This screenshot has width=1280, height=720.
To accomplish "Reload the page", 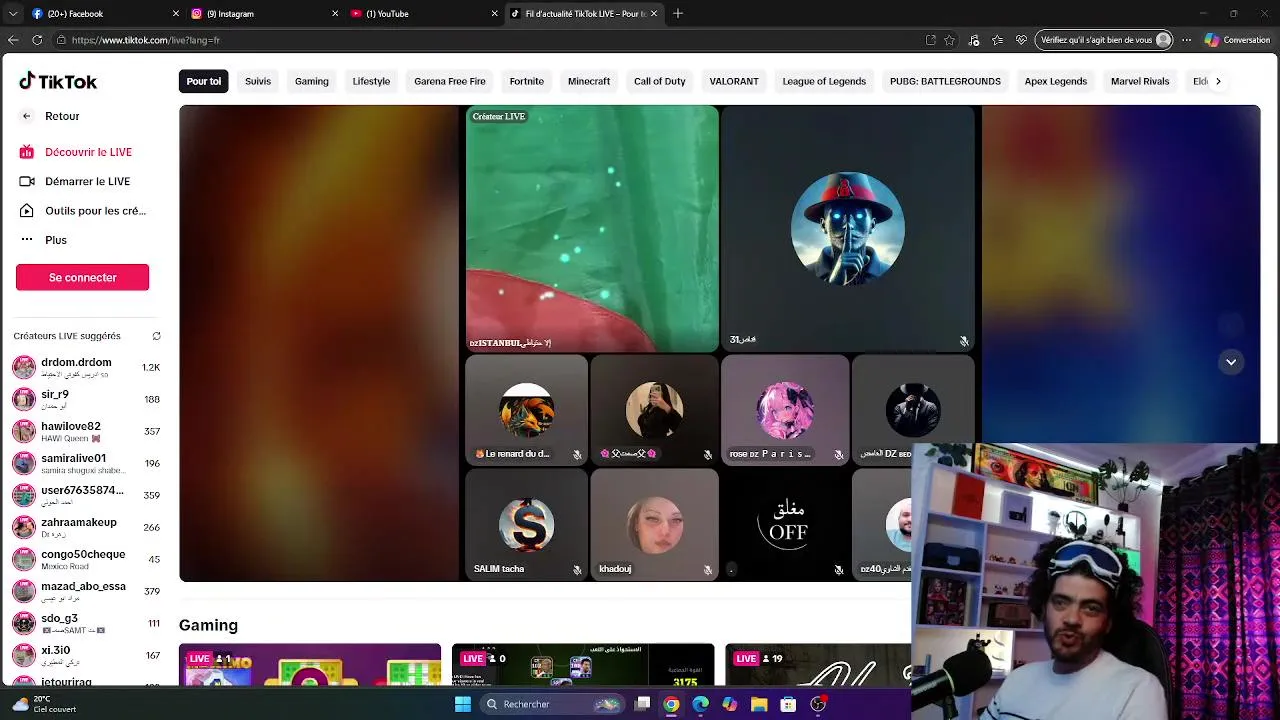I will pyautogui.click(x=37, y=40).
